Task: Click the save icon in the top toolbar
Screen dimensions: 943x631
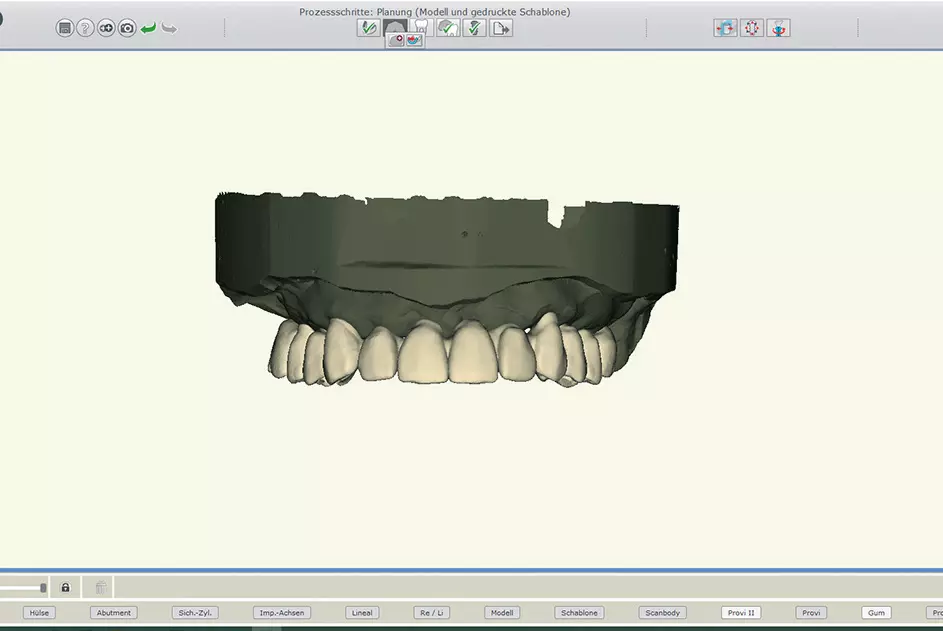Action: (65, 28)
